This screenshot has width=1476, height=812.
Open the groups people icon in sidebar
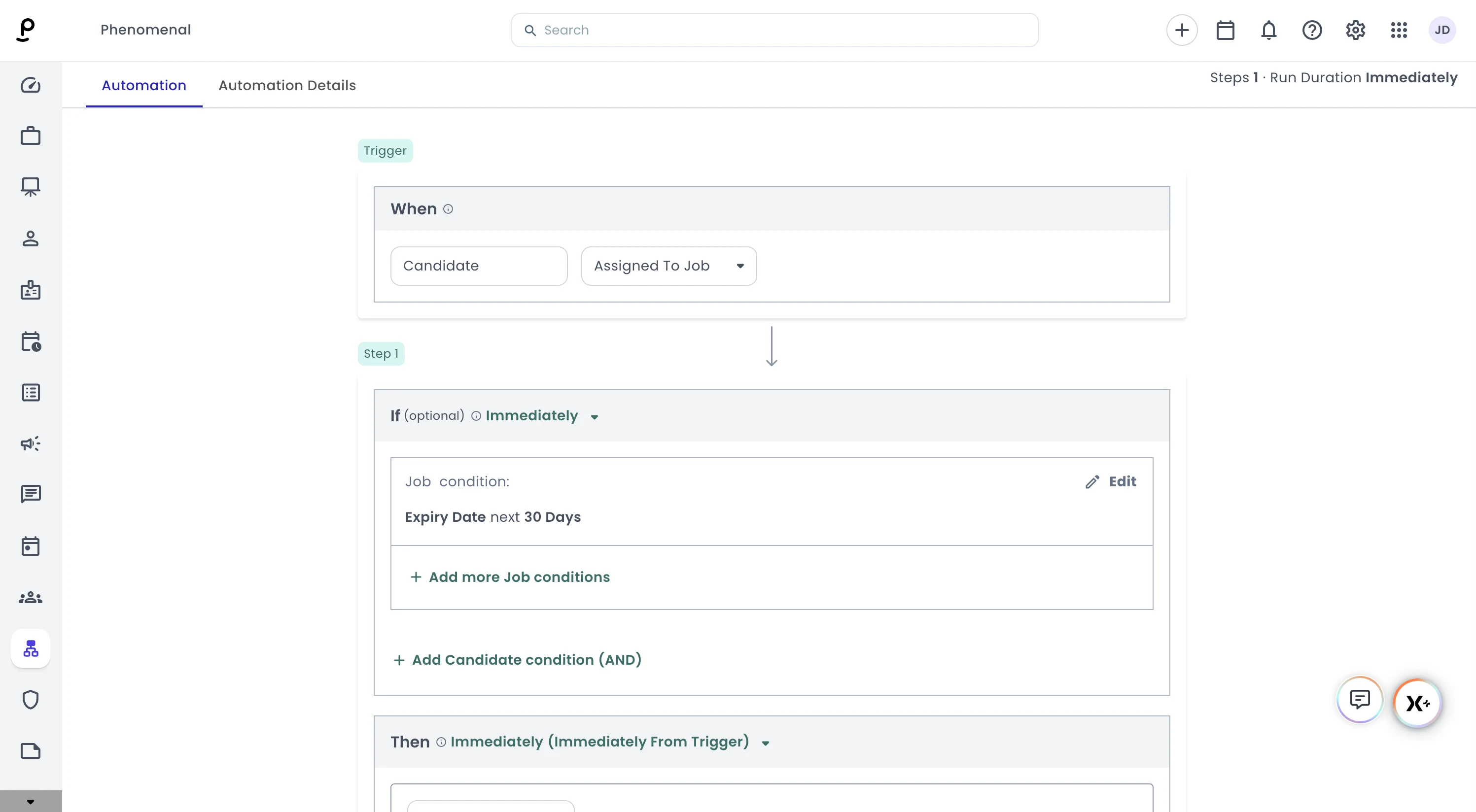coord(31,598)
